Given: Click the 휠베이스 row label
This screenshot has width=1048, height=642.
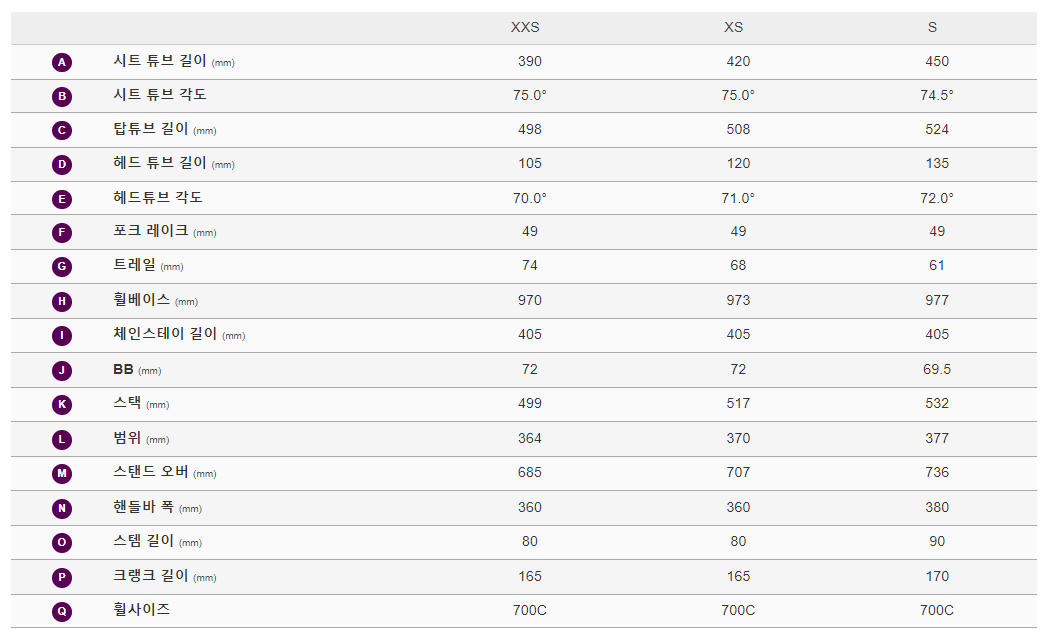Looking at the screenshot, I should [x=142, y=300].
